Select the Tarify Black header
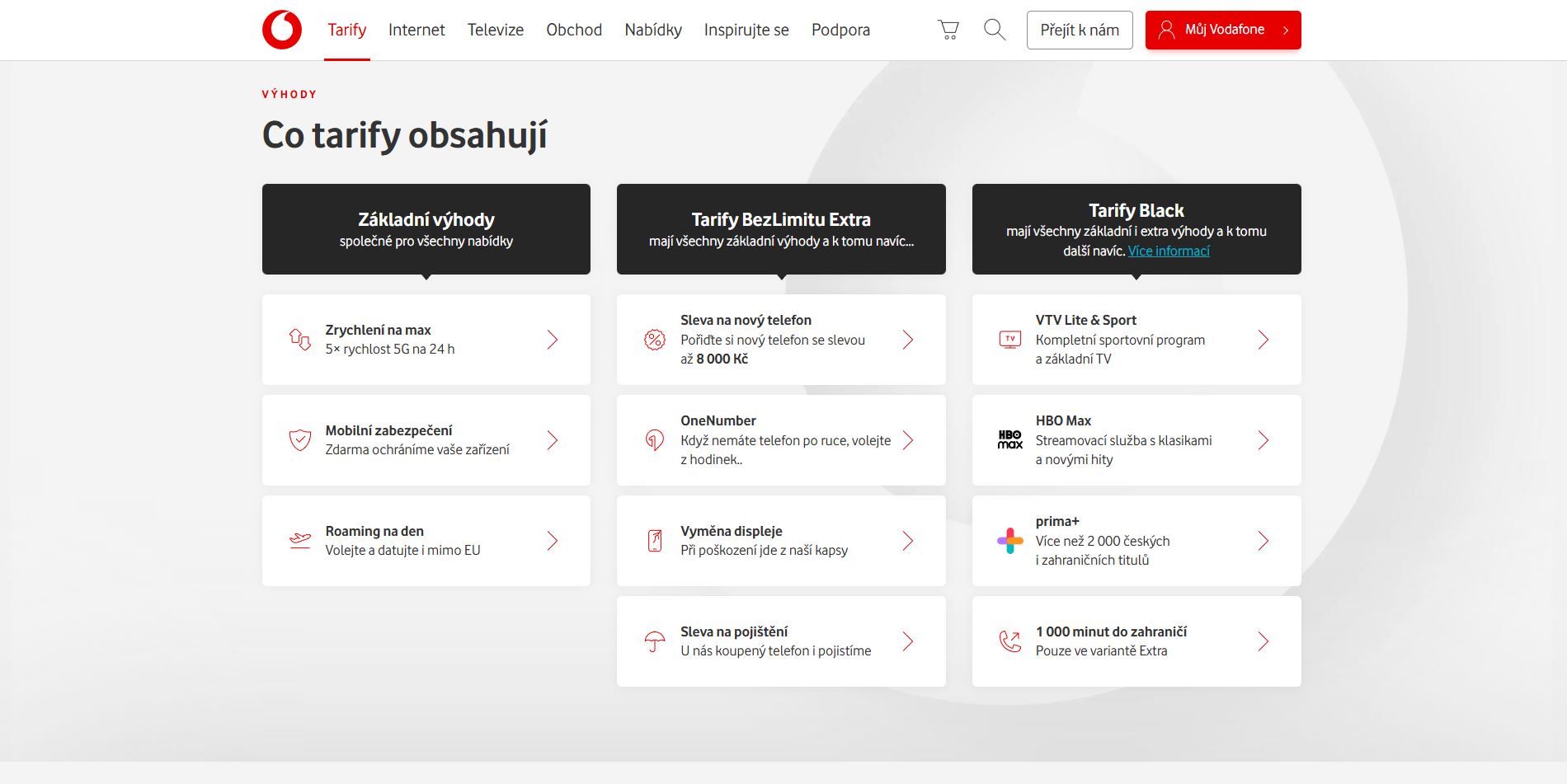The image size is (1567, 784). click(x=1136, y=229)
